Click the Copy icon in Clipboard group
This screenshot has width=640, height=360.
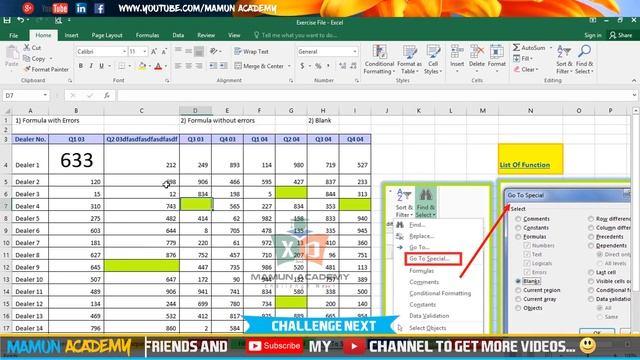(27, 58)
